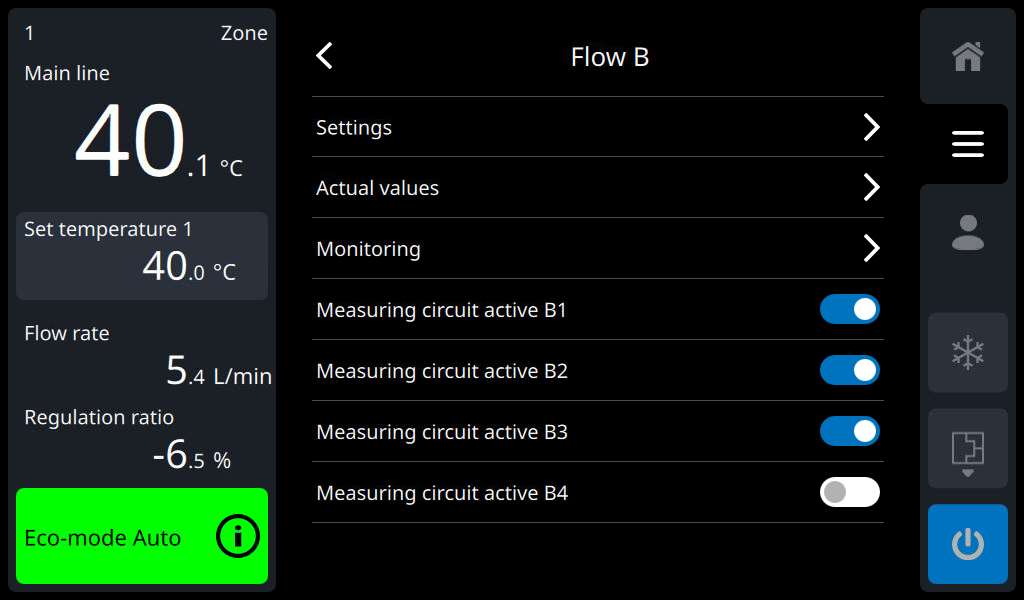Screen dimensions: 1024x600
Task: Expand the Settings chevron arrow
Action: (871, 127)
